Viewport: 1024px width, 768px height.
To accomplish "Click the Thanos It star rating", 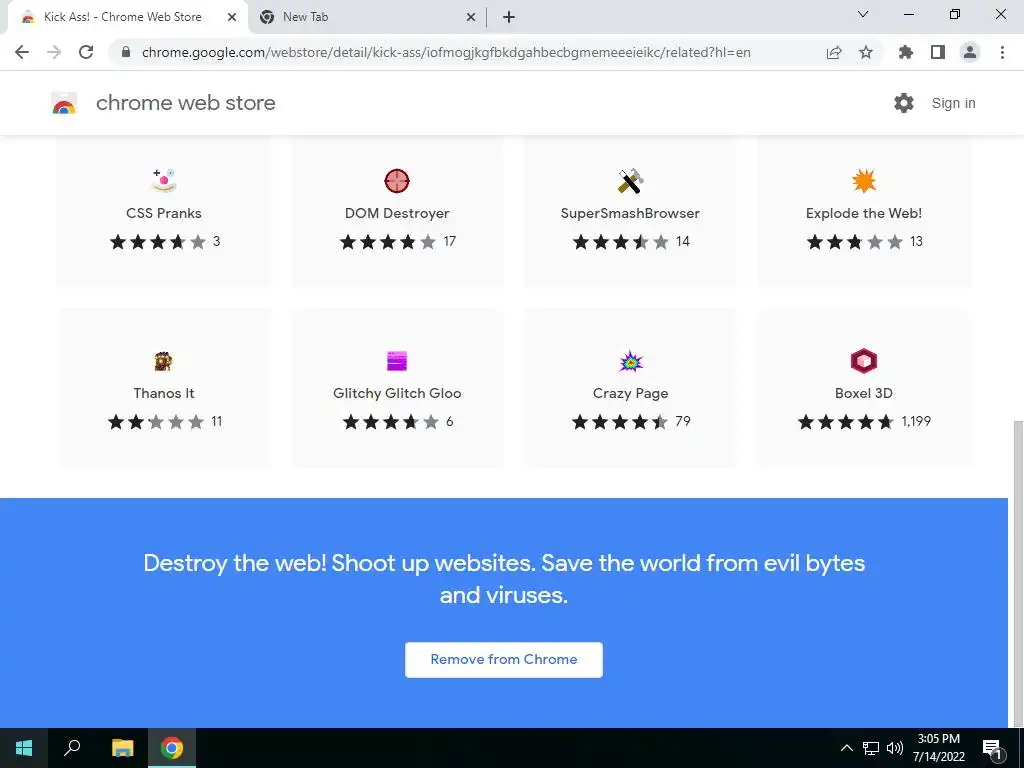I will 156,422.
